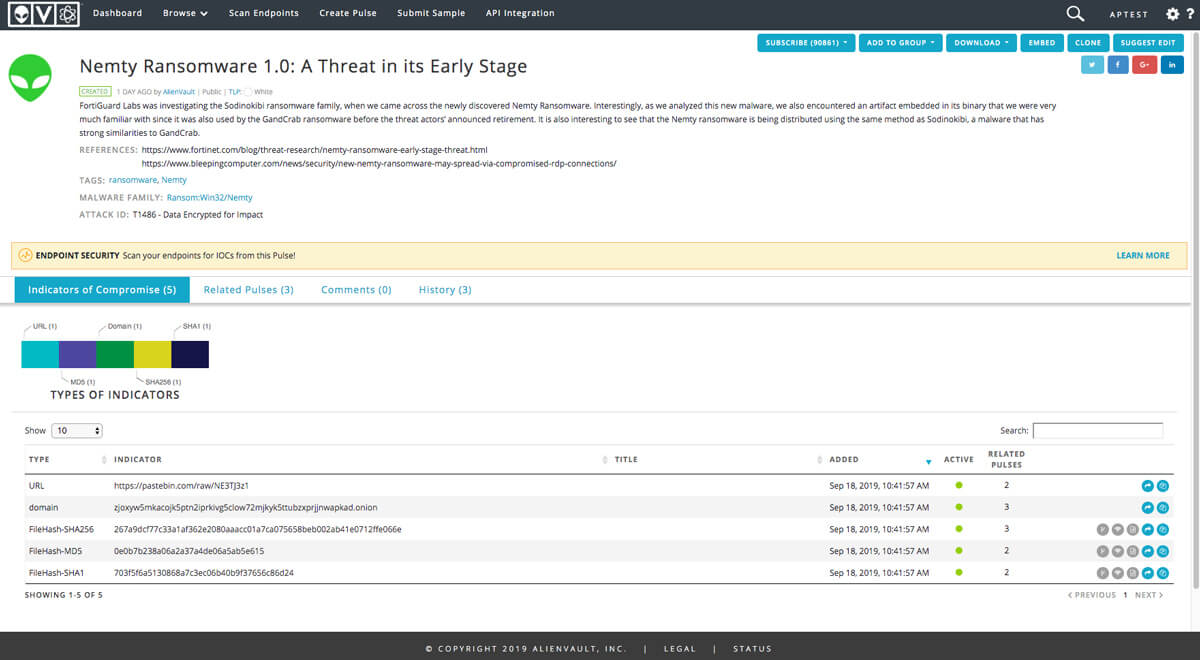Go to Dashboard

point(117,14)
